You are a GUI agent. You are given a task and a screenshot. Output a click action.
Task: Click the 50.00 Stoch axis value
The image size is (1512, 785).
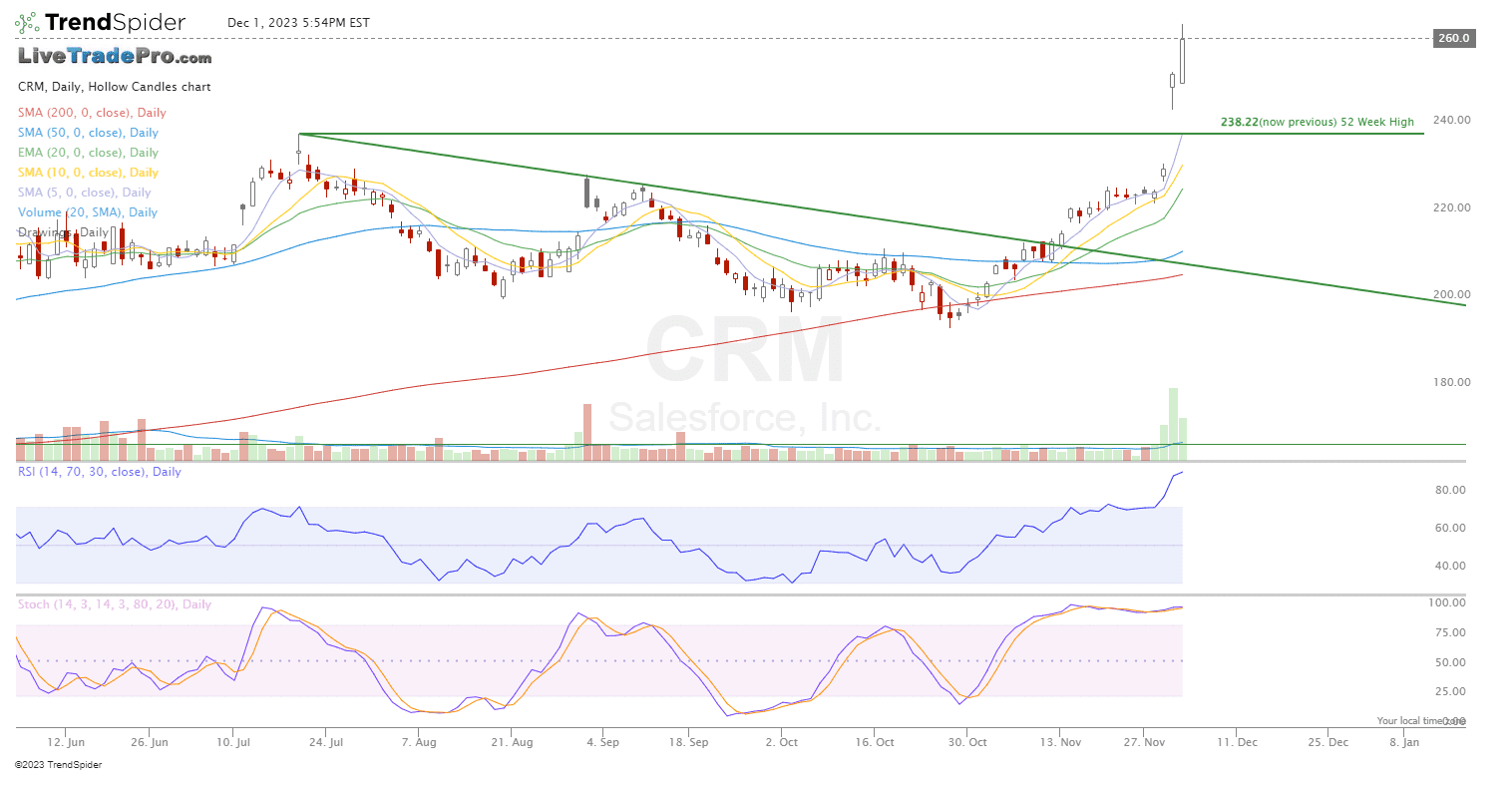tap(1450, 662)
